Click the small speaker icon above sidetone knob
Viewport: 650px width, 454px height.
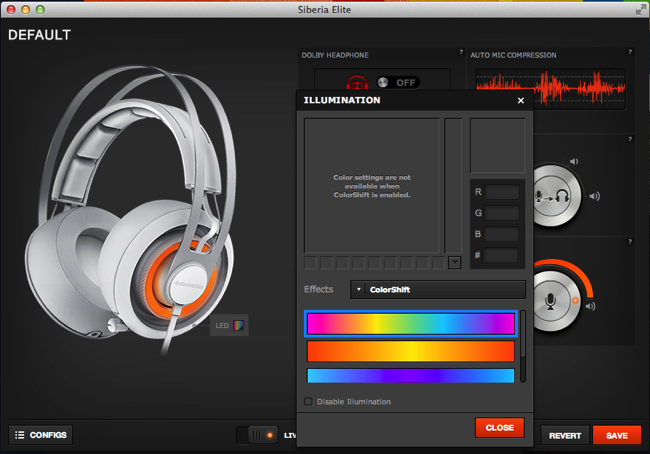click(574, 161)
